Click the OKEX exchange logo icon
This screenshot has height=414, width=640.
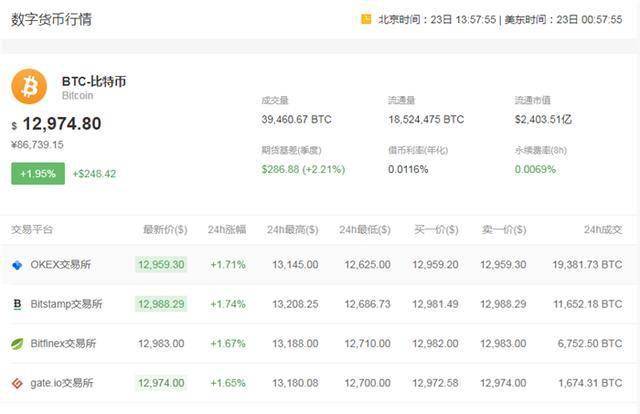(x=17, y=265)
